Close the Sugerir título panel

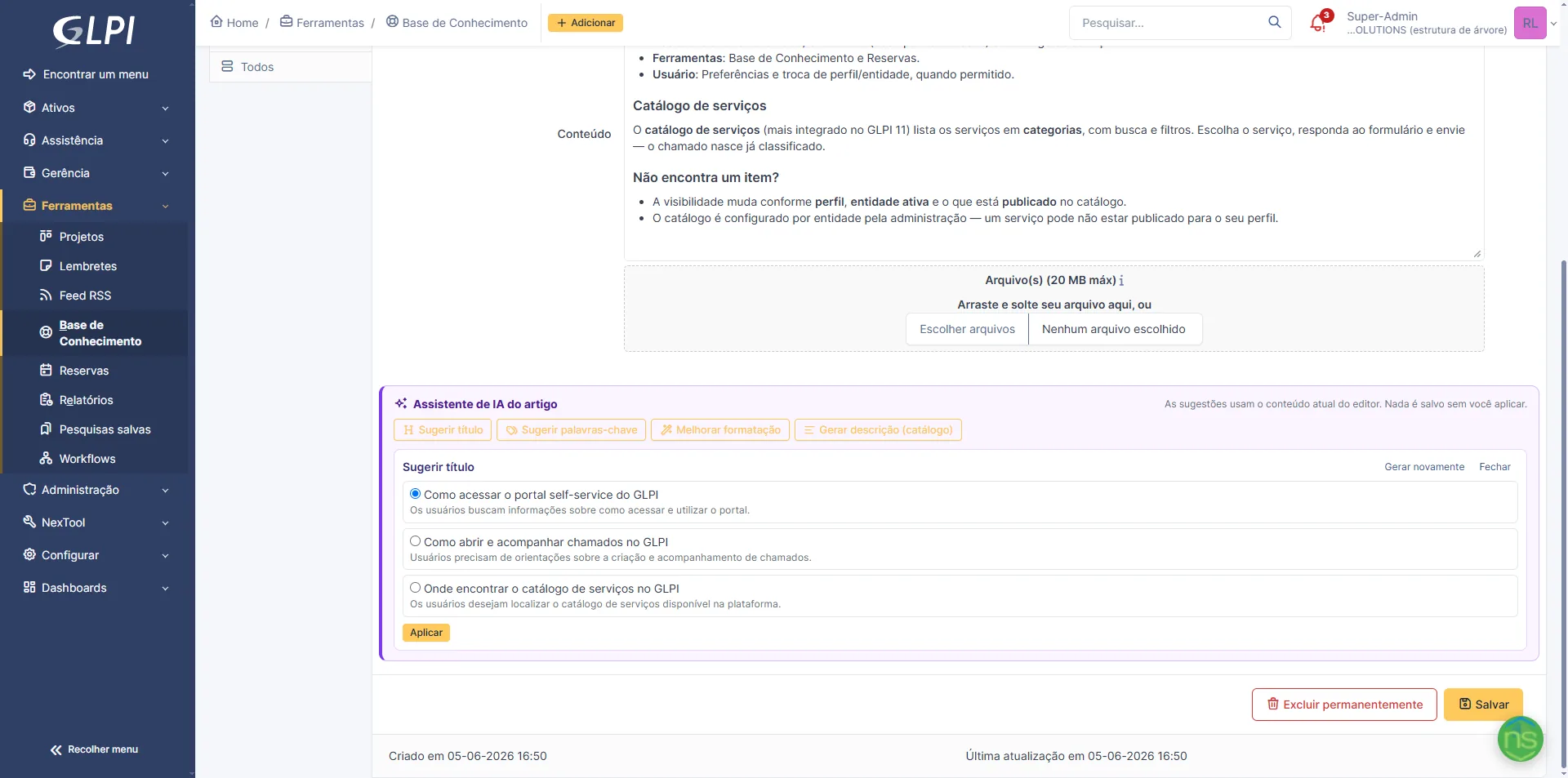1494,467
